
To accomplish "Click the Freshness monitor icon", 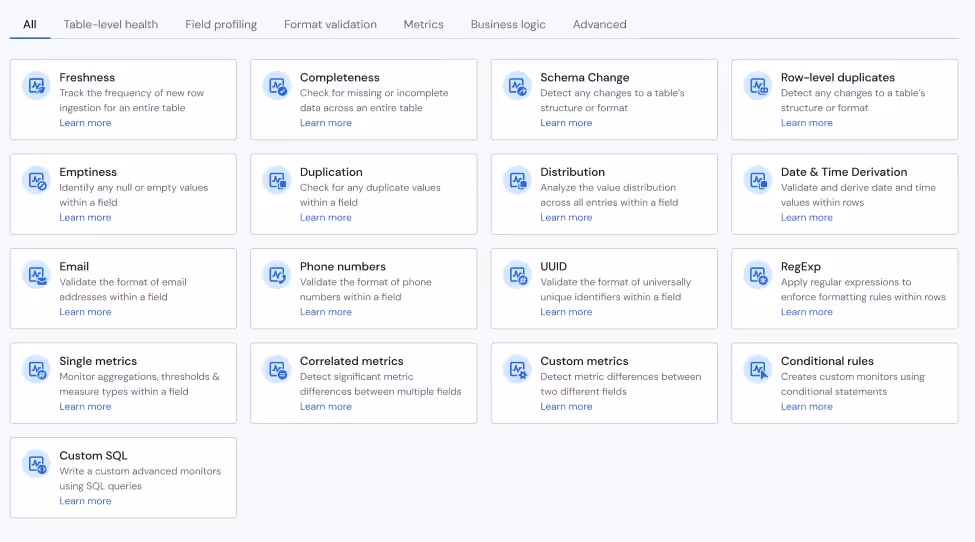I will tap(36, 85).
